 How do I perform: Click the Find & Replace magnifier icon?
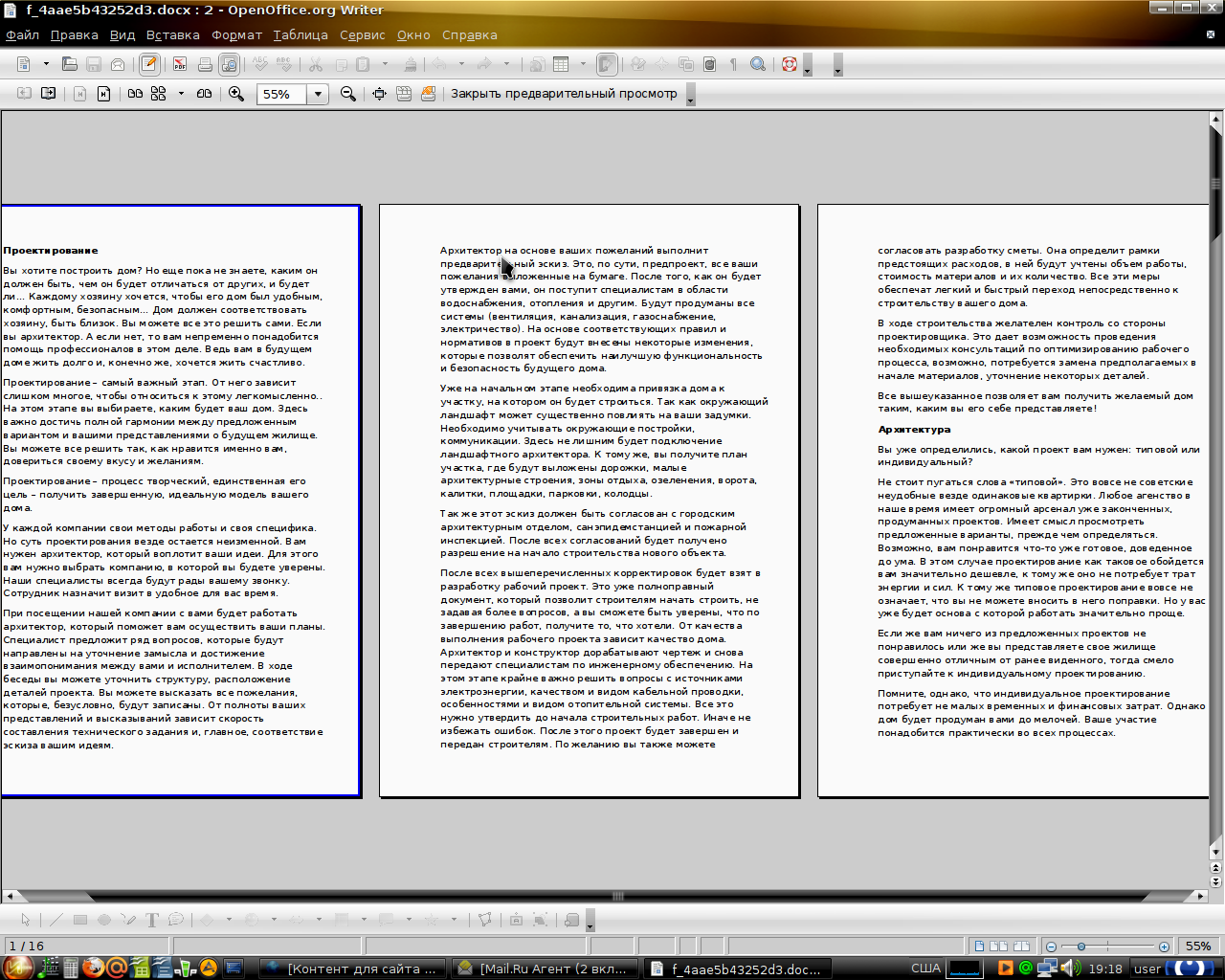coord(757,64)
